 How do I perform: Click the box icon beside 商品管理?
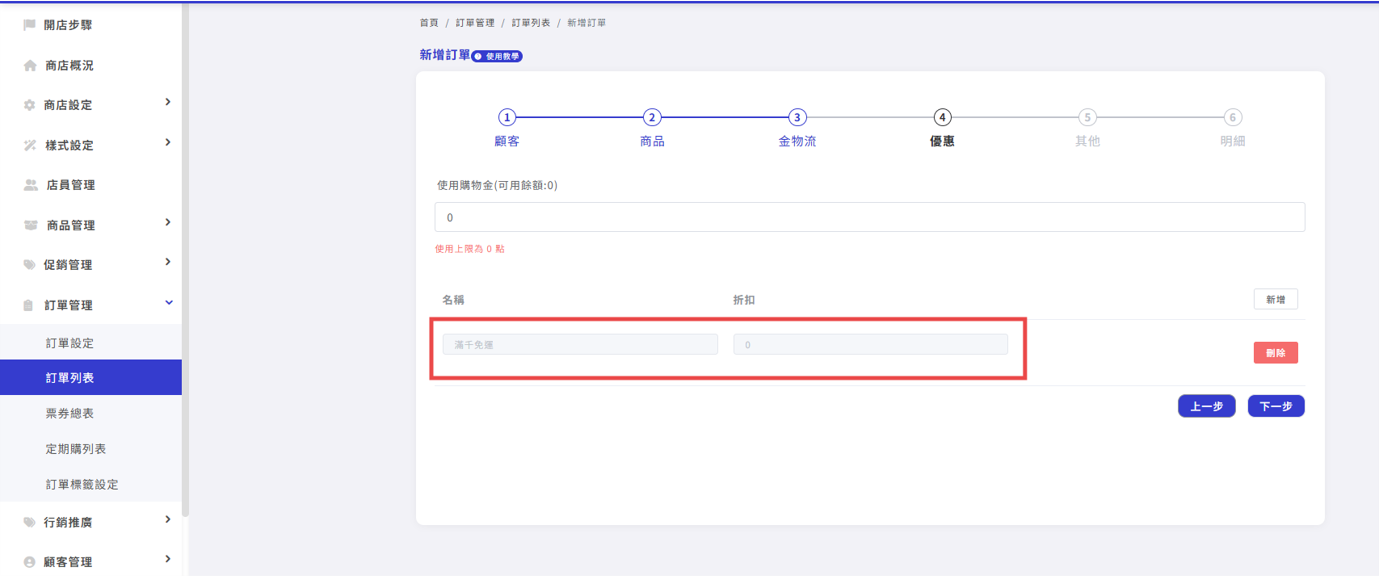[31, 225]
